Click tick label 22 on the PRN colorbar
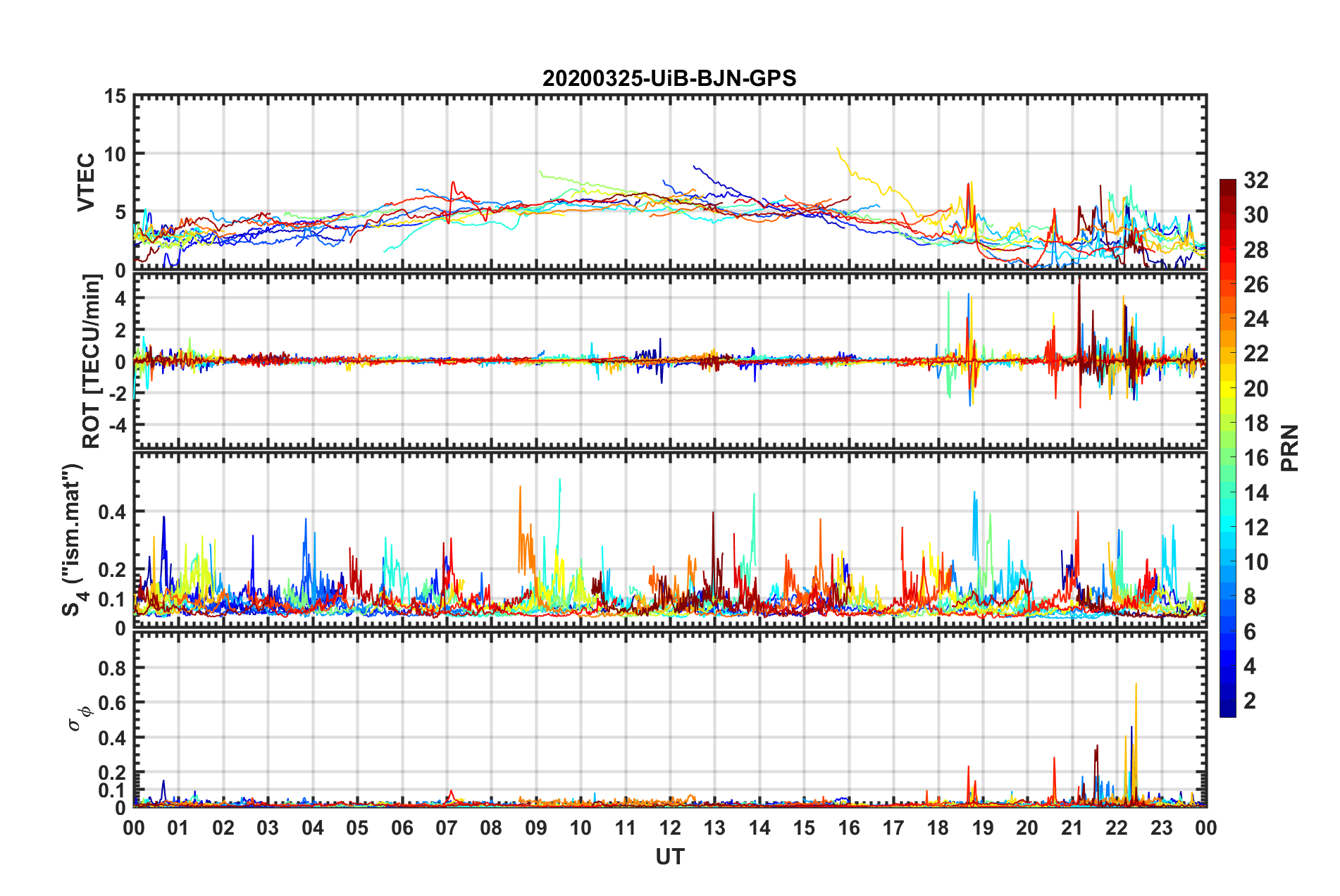The image size is (1340, 896). (x=1256, y=354)
